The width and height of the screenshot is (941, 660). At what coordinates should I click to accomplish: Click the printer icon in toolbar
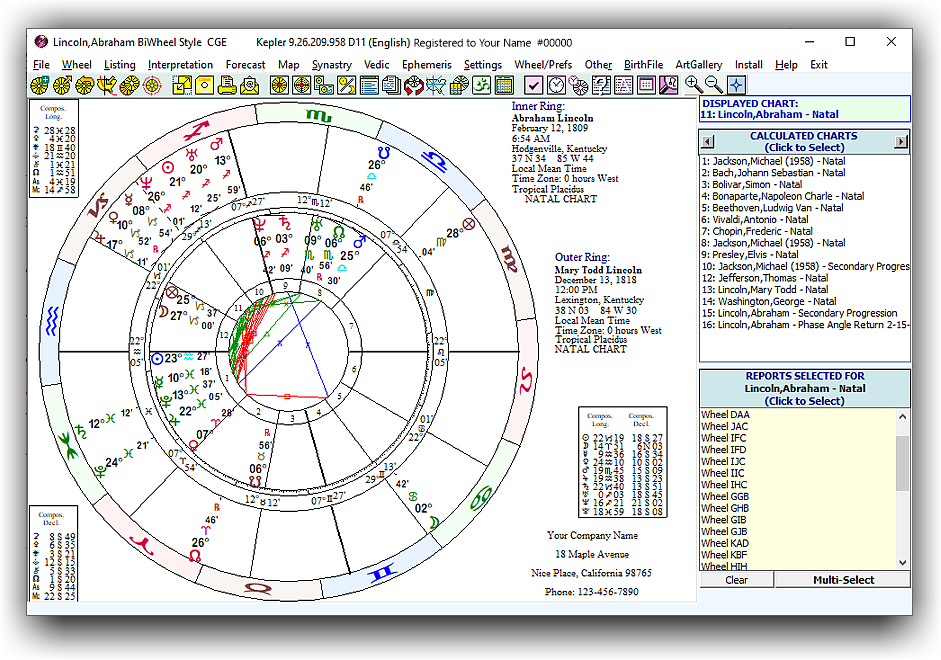[226, 85]
